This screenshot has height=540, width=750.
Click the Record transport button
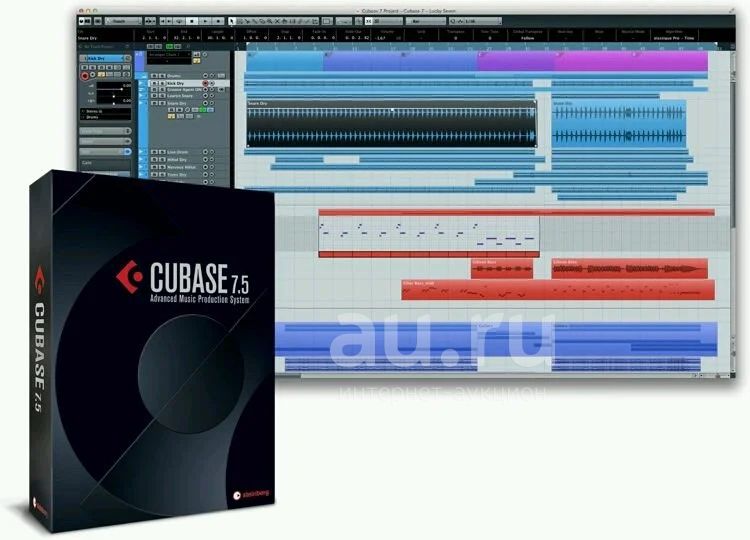click(x=218, y=21)
